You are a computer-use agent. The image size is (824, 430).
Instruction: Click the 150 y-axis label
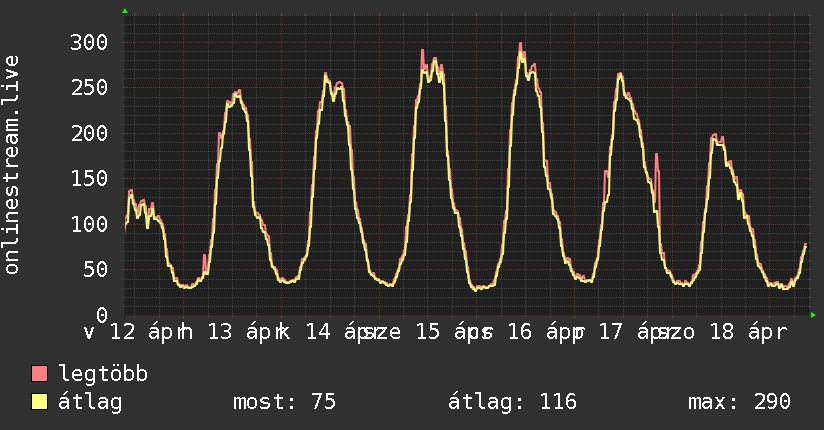(x=89, y=178)
